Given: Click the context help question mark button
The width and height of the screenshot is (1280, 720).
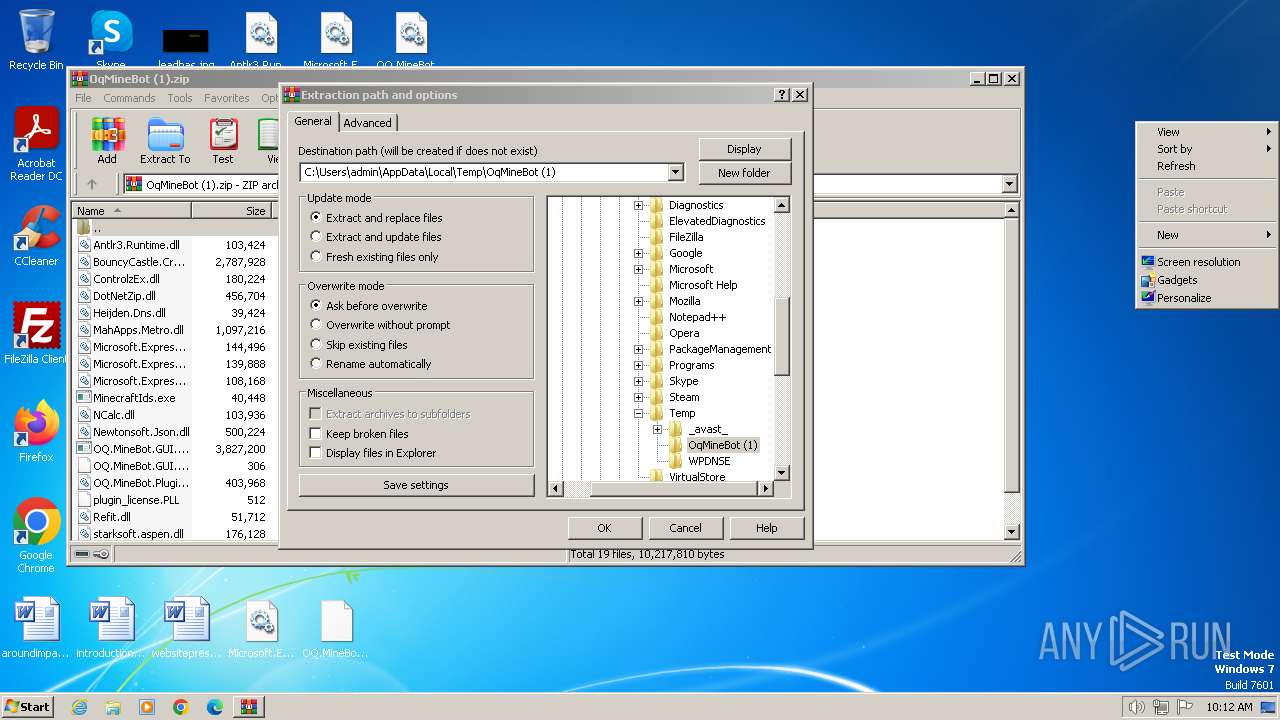Looking at the screenshot, I should pos(781,95).
